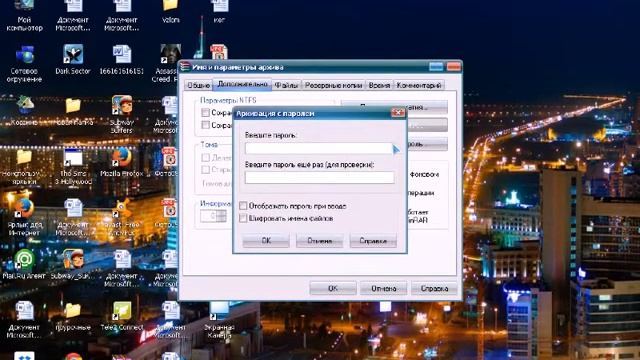Focus the Введите пароль input field
Screen dimensions: 640x360
coord(319,148)
